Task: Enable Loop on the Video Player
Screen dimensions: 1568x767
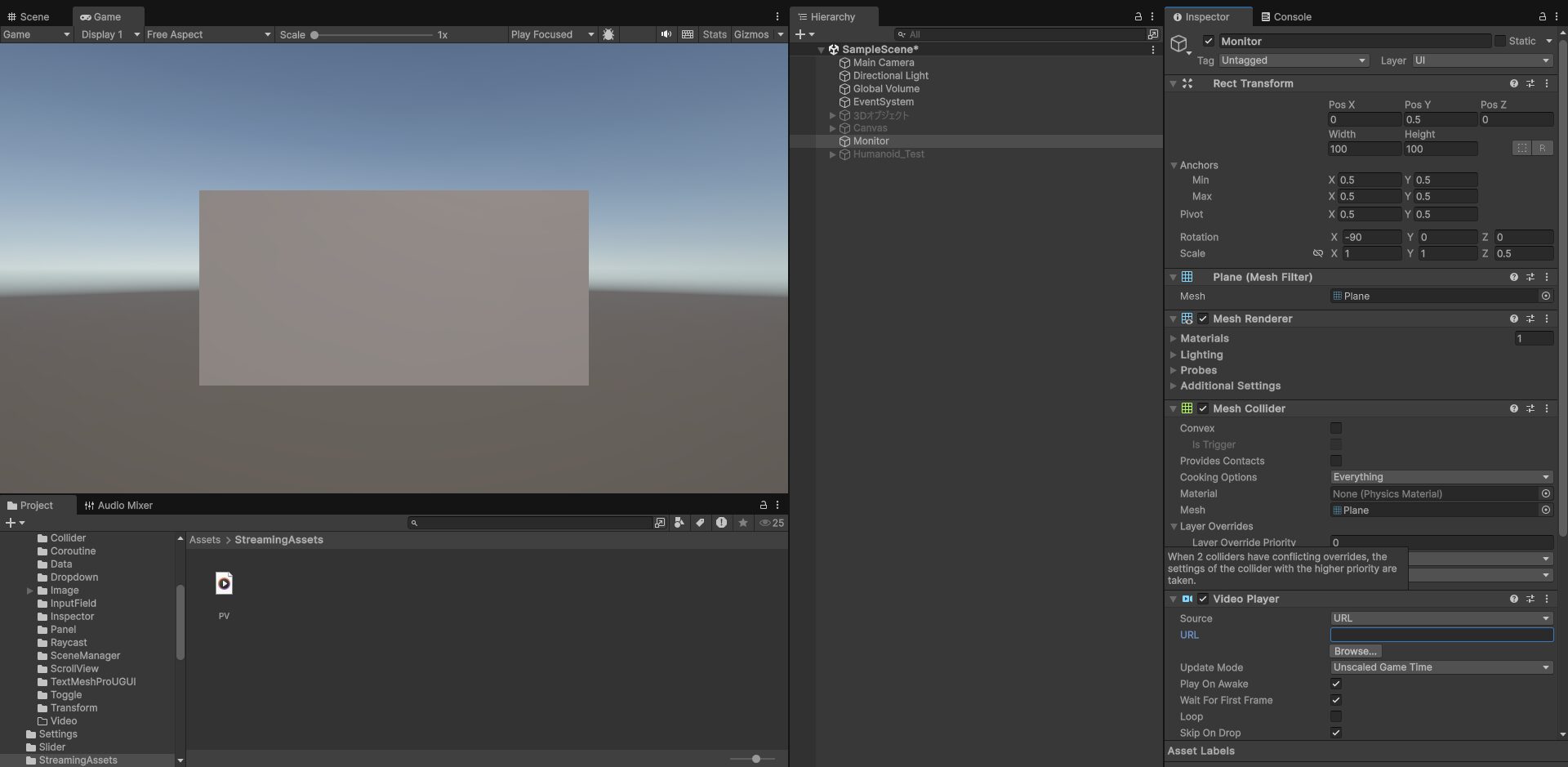Action: [x=1336, y=716]
